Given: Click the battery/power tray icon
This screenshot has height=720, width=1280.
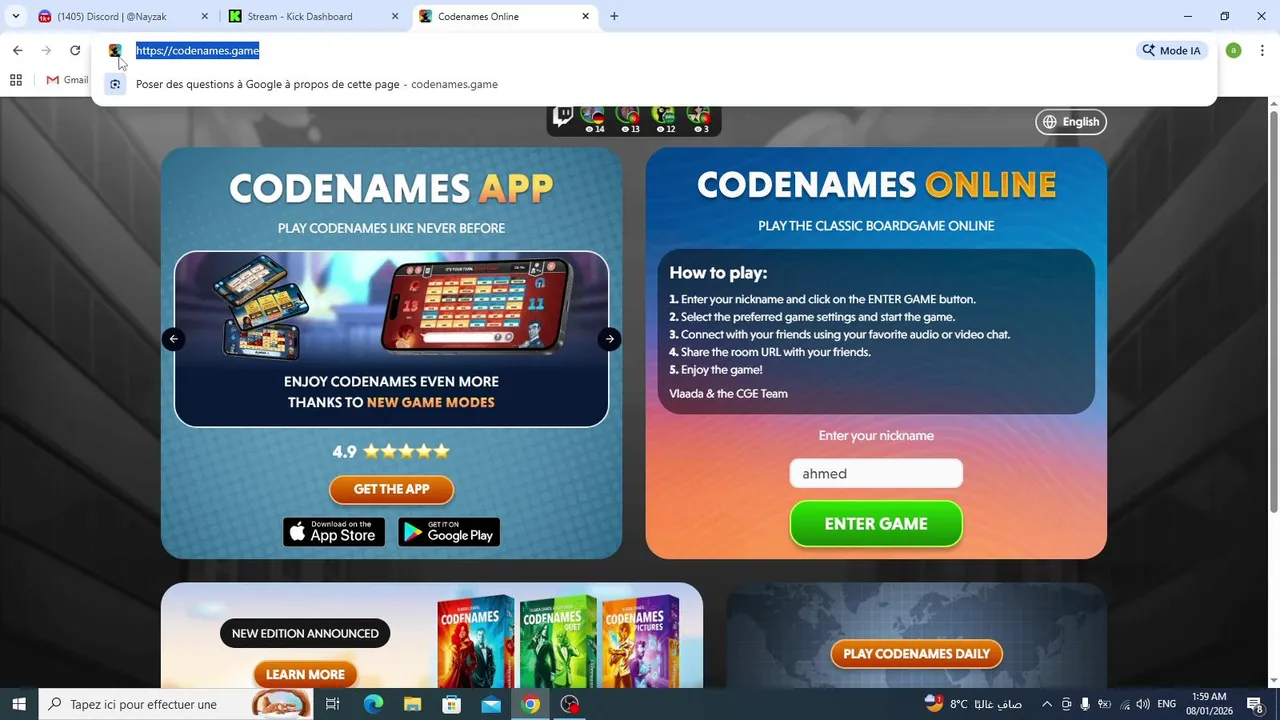Looking at the screenshot, I should coord(1104,704).
